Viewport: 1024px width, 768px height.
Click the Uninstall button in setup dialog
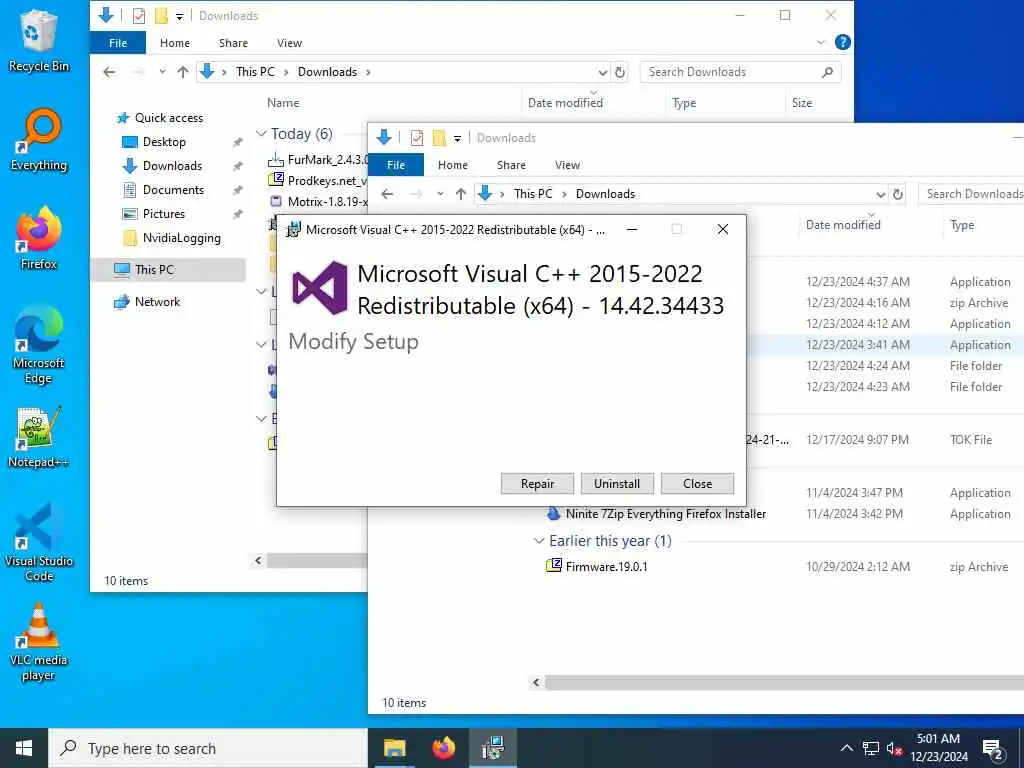[x=616, y=484]
